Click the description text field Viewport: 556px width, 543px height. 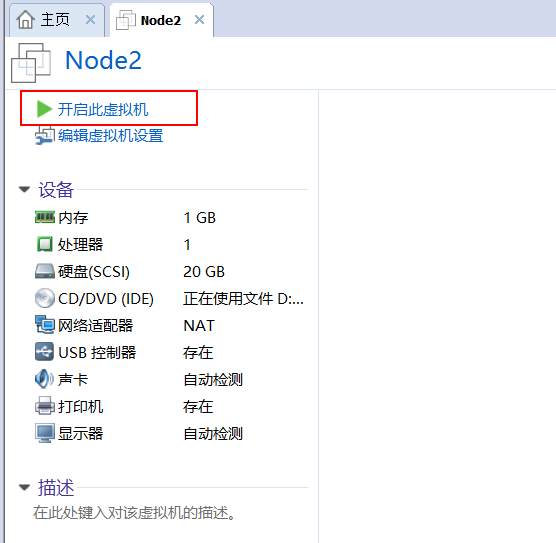(x=134, y=513)
